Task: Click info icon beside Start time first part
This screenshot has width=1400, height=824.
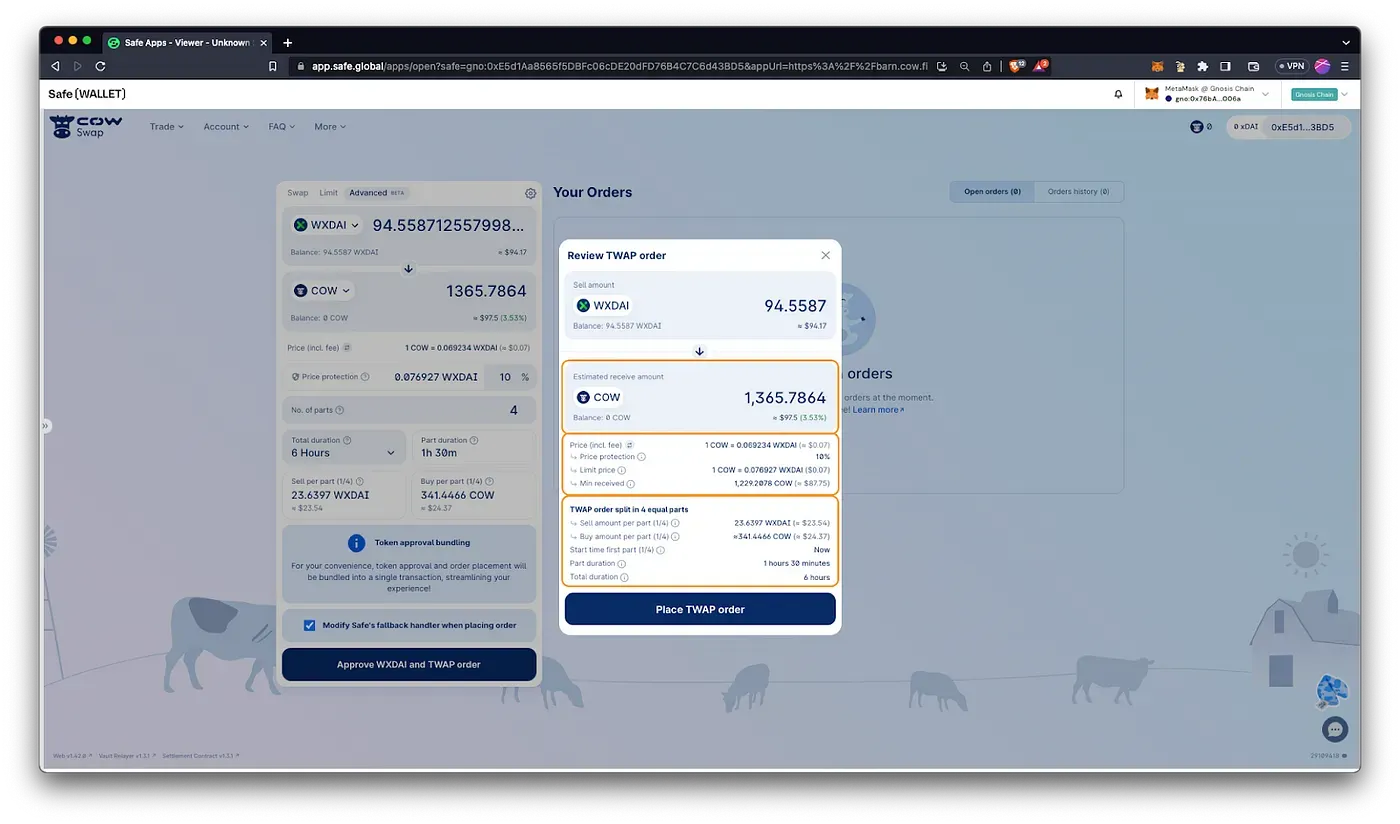Action: coord(661,550)
